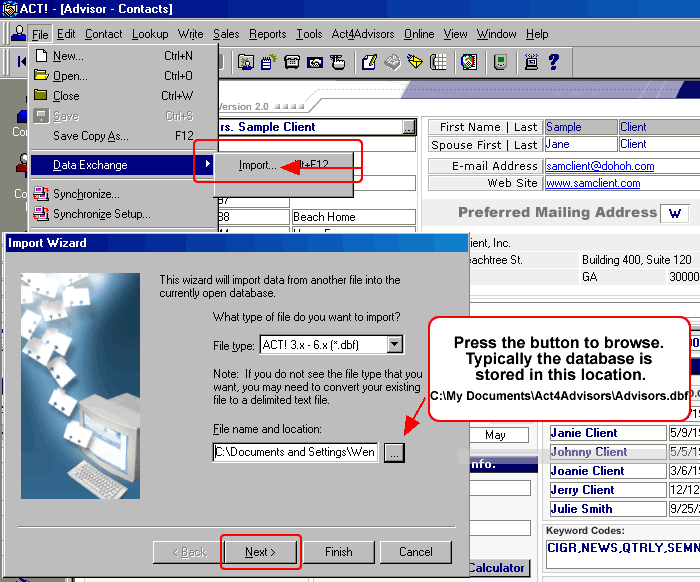Click the calendar grid toolbar icon
Screen dimensions: 700x582
pyautogui.click(x=438, y=62)
